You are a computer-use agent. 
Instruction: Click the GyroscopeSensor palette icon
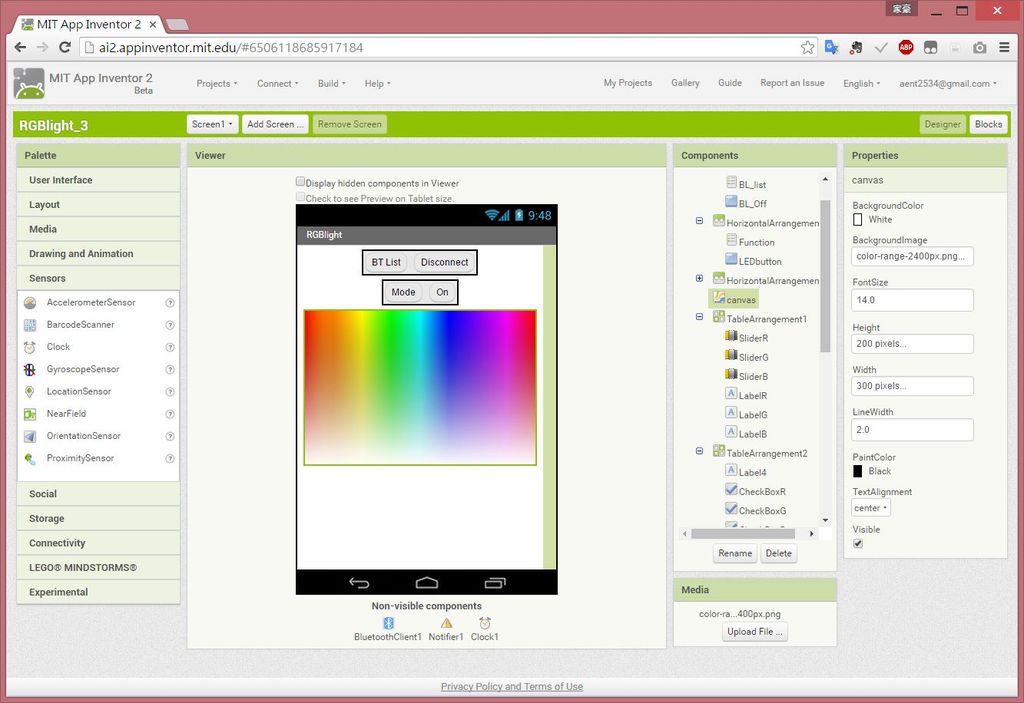point(30,369)
